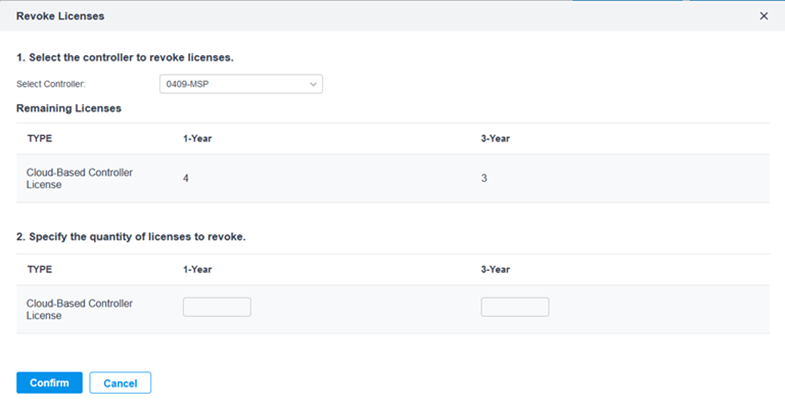Click 3-Year header in Remaining Licenses table
Viewport: 785px width, 410px height.
click(x=495, y=139)
